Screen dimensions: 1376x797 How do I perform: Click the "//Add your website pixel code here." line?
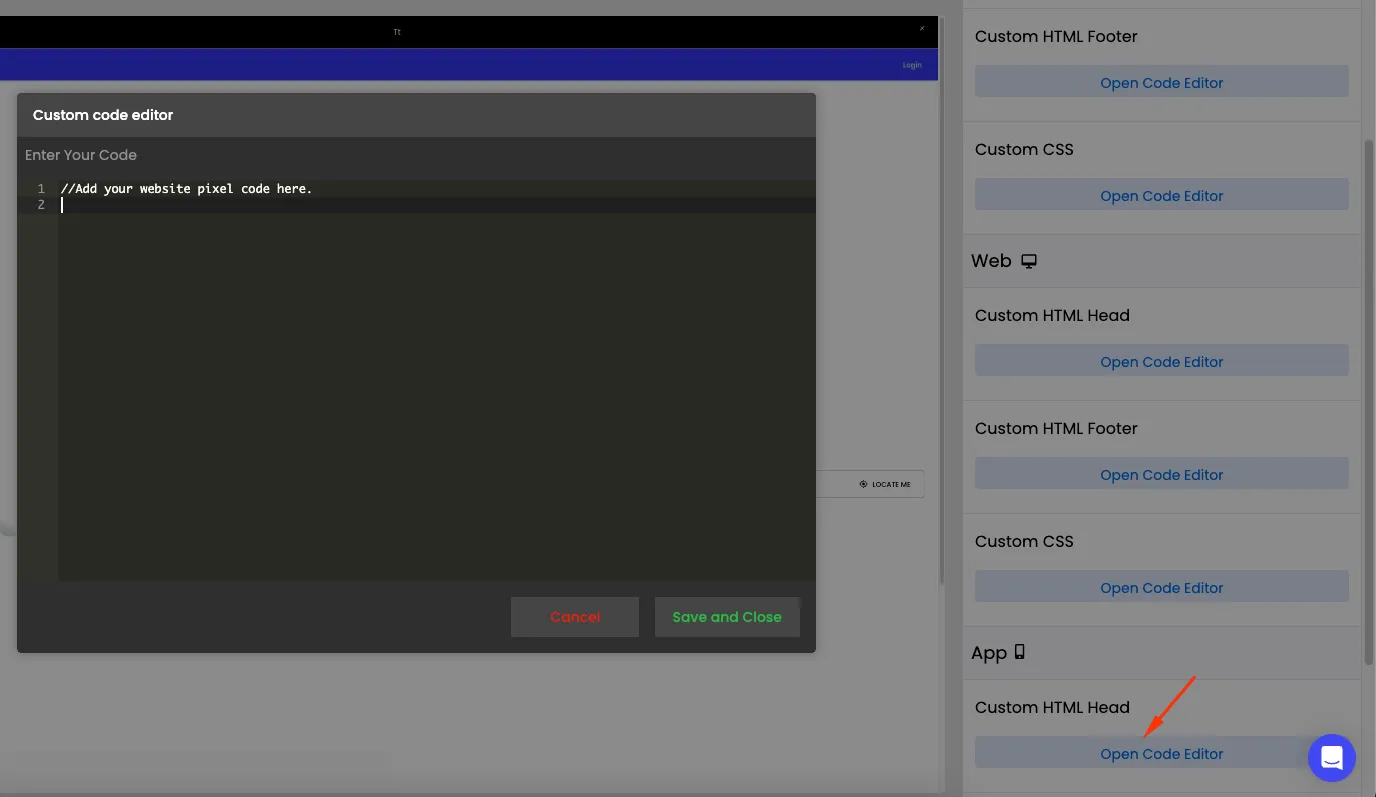[186, 189]
